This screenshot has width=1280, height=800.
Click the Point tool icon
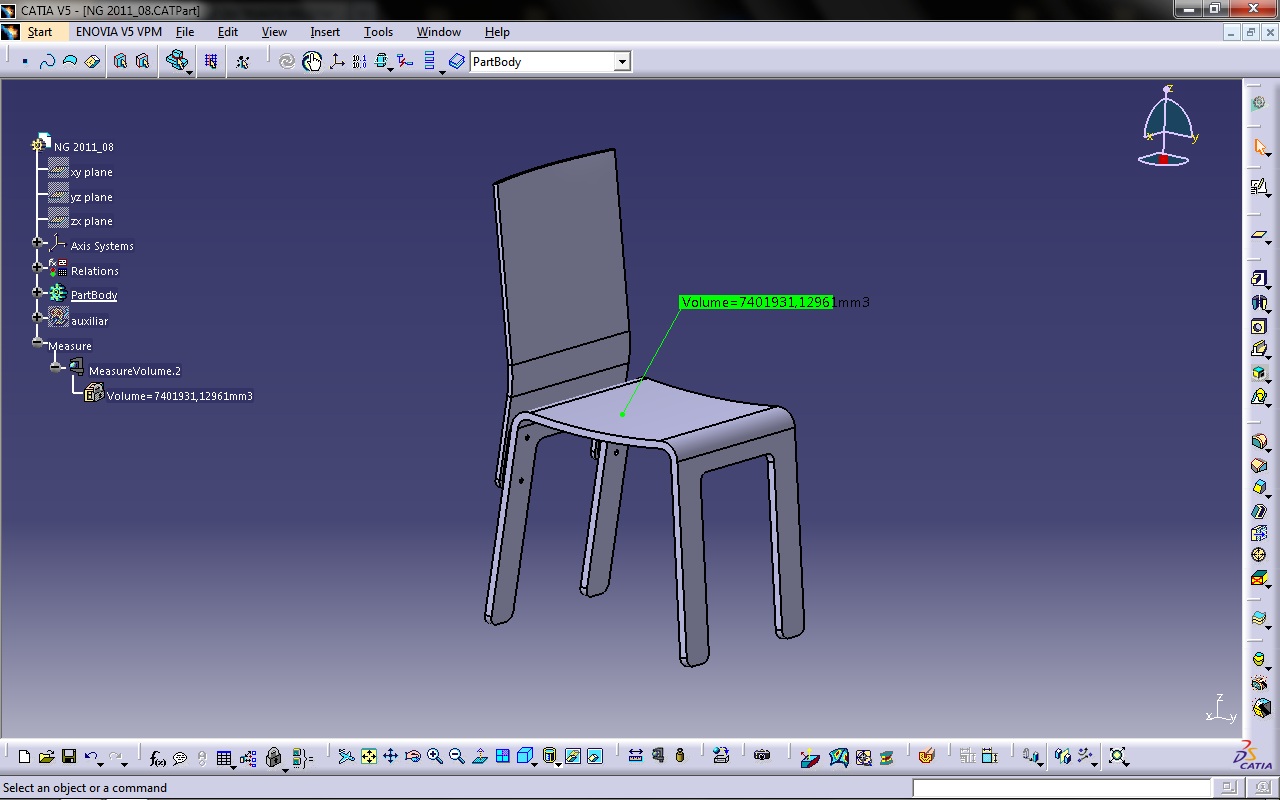point(25,62)
